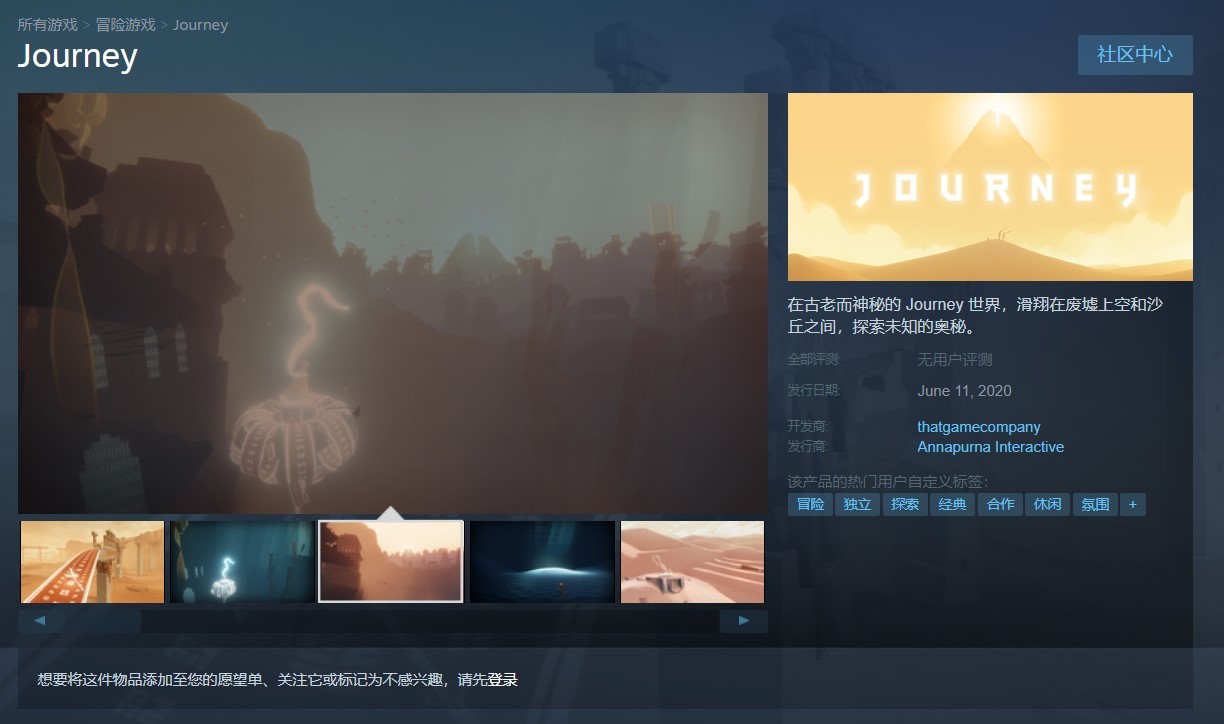Click the main screenshot preview image
This screenshot has width=1224, height=724.
pos(393,303)
